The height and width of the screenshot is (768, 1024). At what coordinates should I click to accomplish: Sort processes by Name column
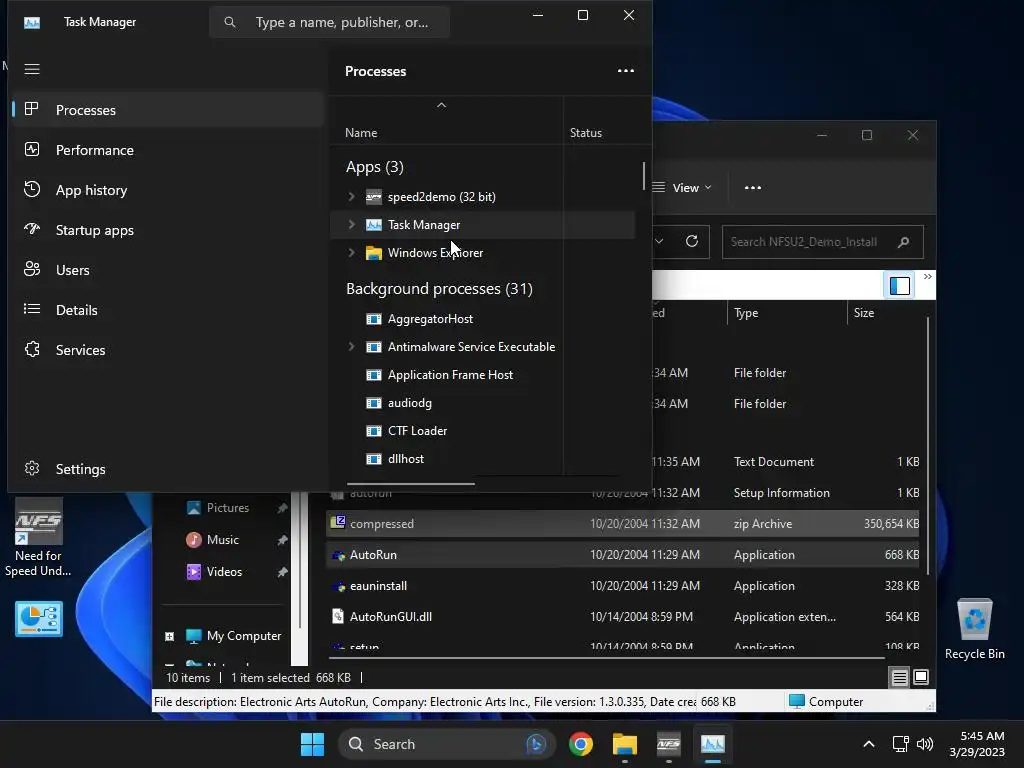pos(361,133)
